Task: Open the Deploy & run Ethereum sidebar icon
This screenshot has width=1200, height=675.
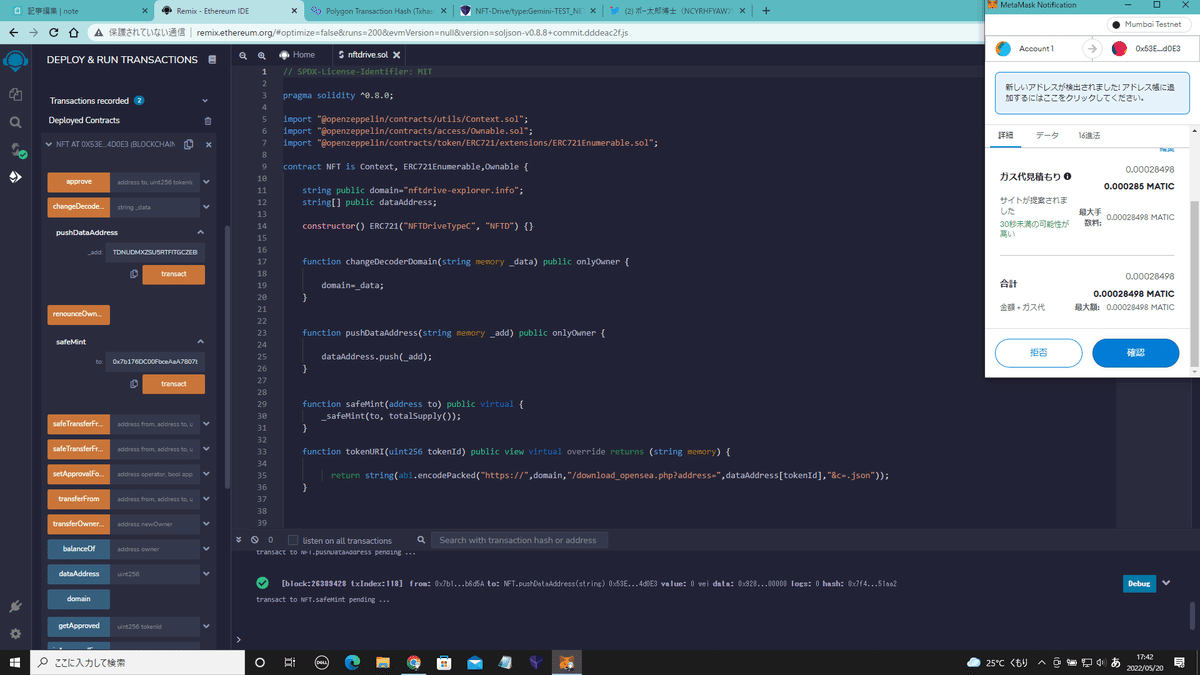Action: [x=15, y=177]
